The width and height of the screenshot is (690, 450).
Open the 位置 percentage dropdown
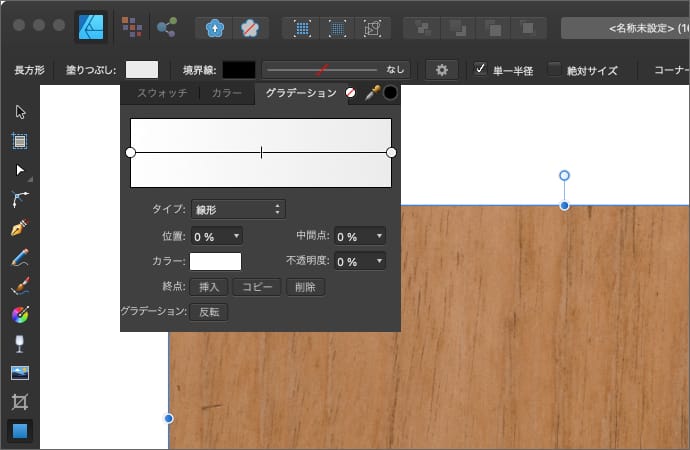click(x=217, y=236)
